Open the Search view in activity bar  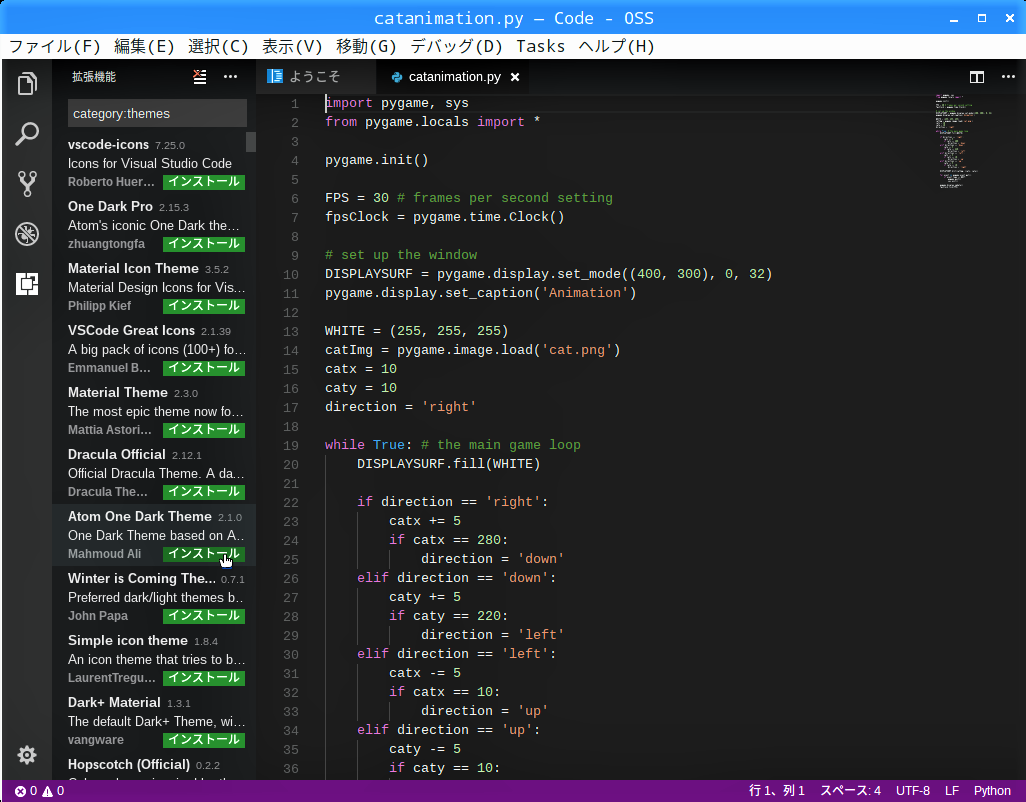click(x=27, y=133)
